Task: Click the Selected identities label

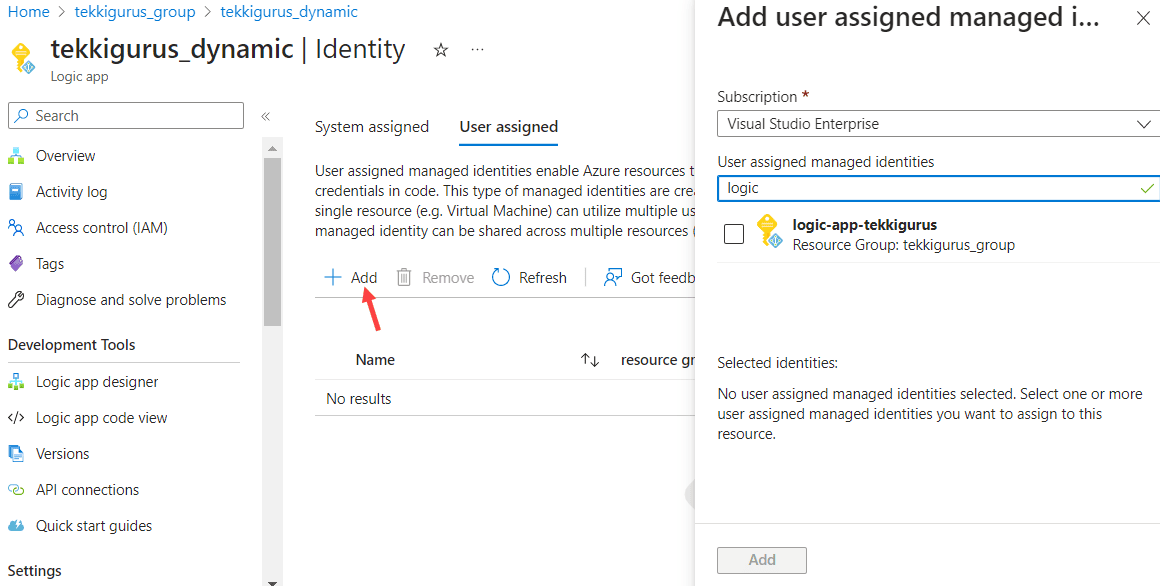Action: coord(777,363)
